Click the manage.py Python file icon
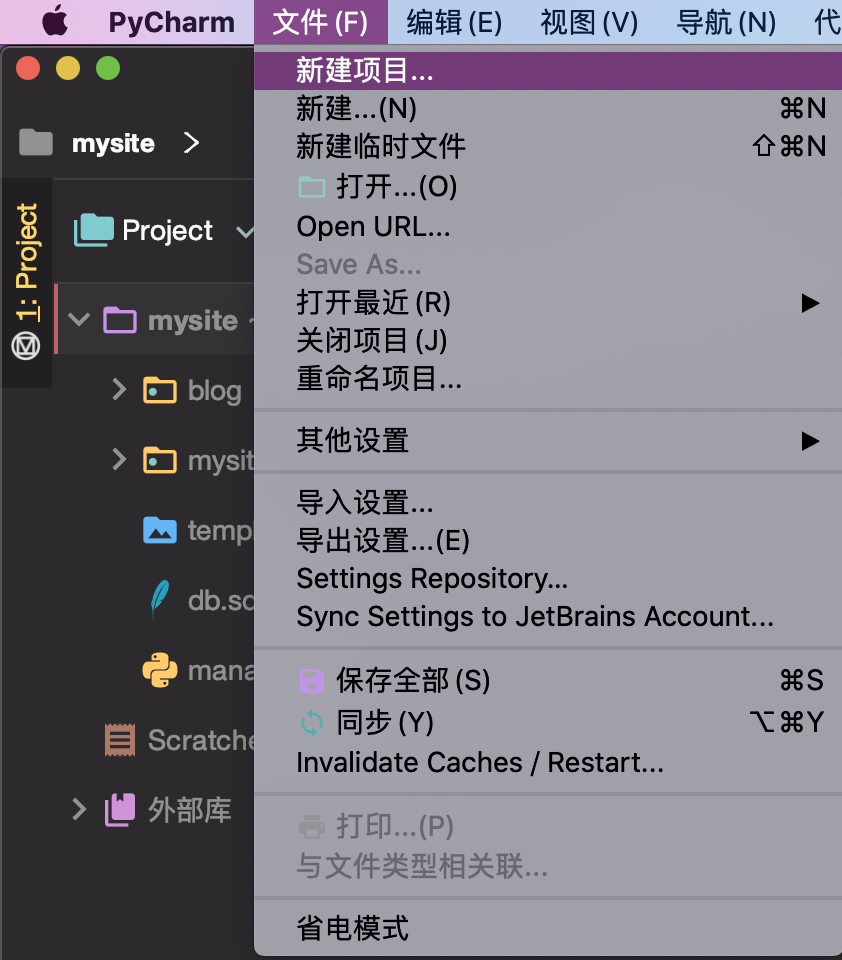842x960 pixels. pyautogui.click(x=160, y=670)
